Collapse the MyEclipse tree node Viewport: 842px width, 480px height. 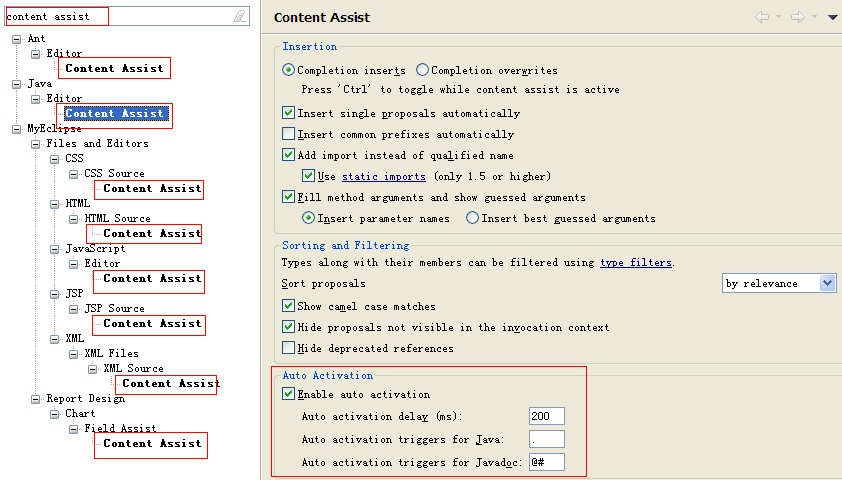coord(17,129)
